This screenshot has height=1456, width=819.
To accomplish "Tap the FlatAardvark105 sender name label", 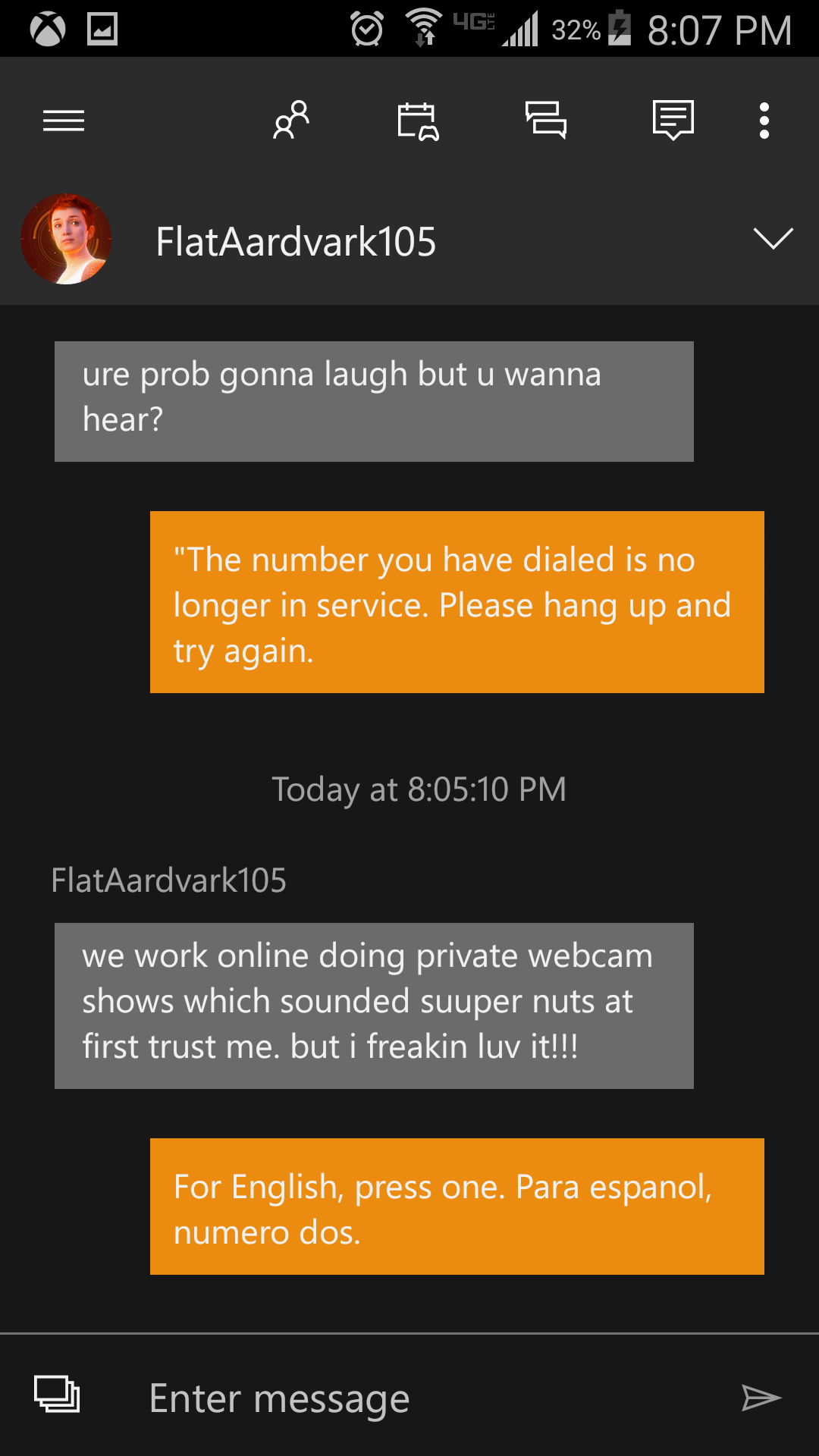I will (168, 880).
